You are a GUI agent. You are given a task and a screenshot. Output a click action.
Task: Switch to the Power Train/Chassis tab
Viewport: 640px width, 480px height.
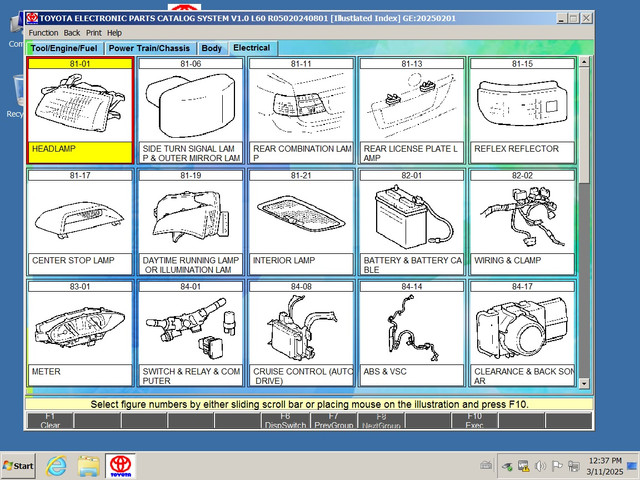149,48
